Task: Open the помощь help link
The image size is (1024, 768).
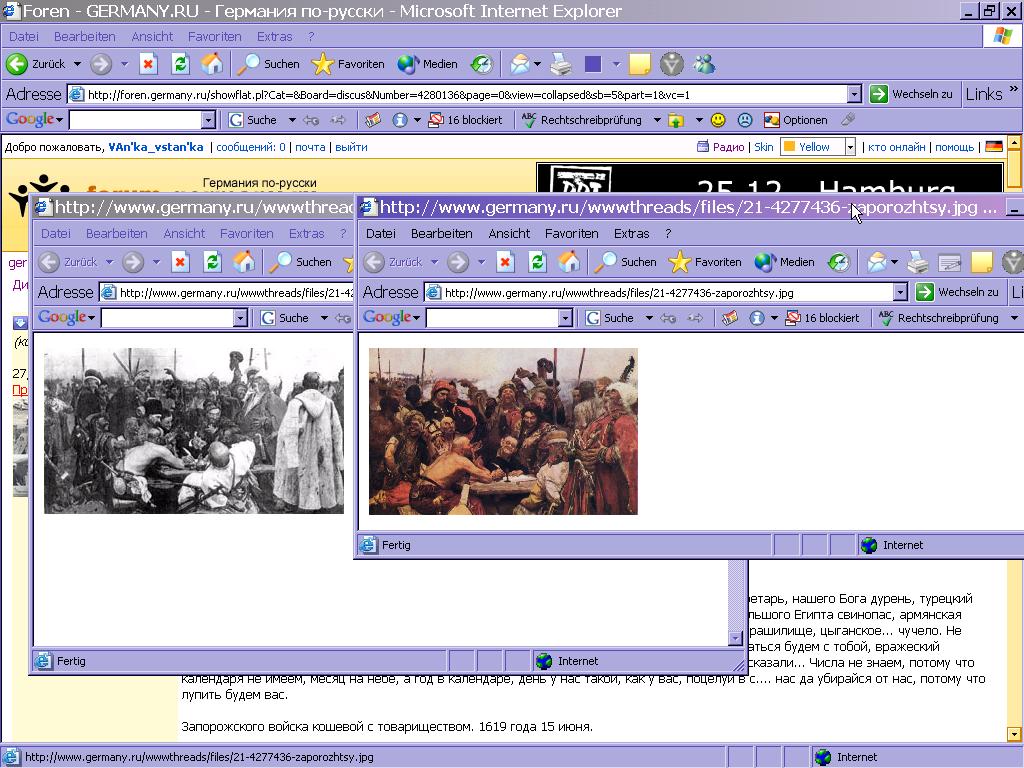Action: (954, 147)
